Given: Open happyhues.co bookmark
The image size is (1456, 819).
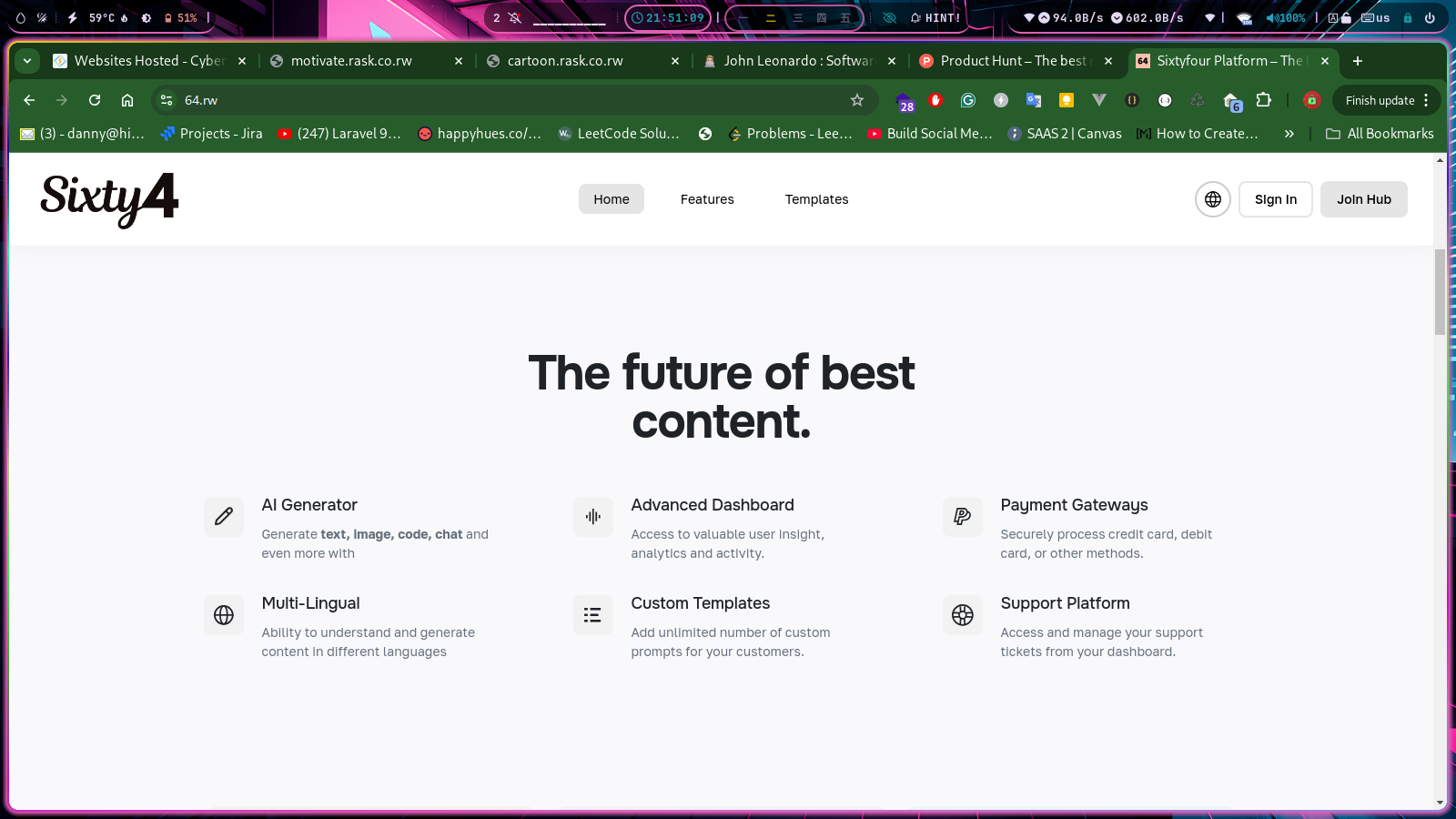Looking at the screenshot, I should tap(479, 134).
